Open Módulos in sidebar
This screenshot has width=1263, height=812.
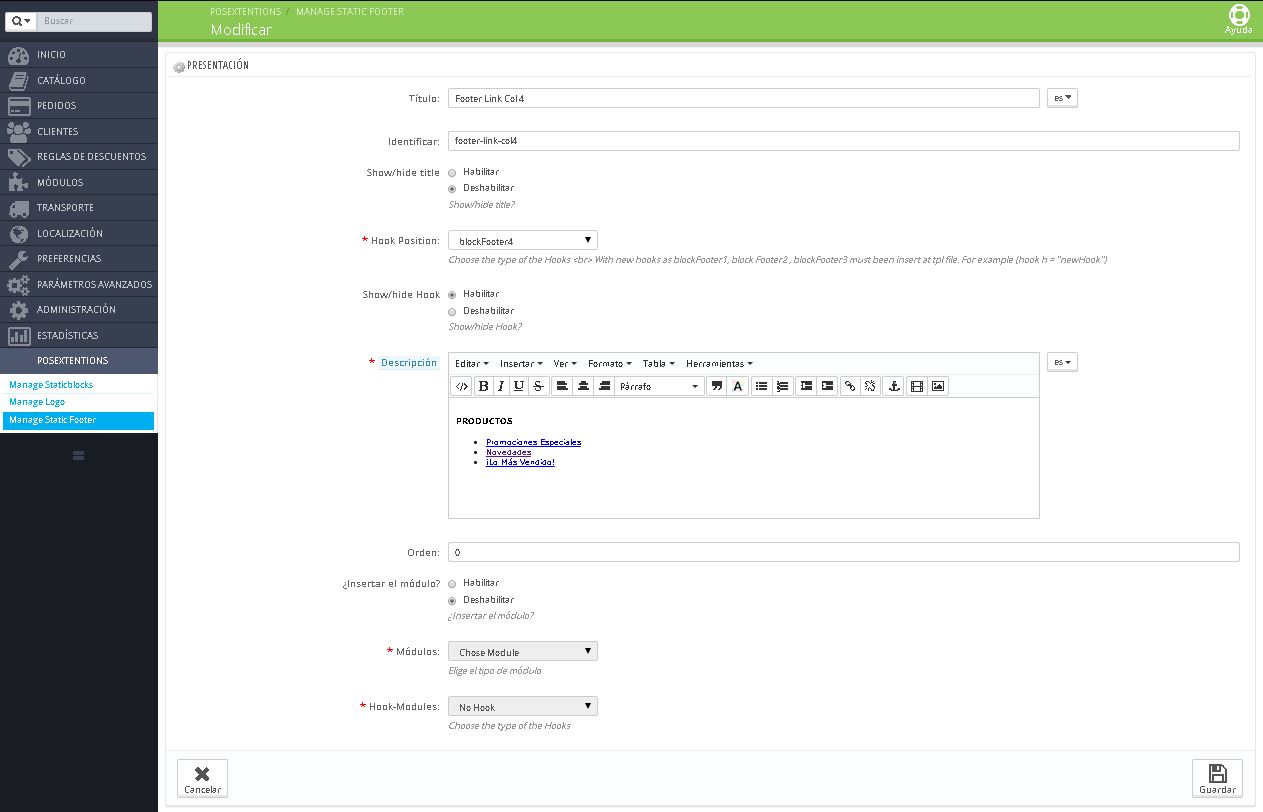pos(79,182)
